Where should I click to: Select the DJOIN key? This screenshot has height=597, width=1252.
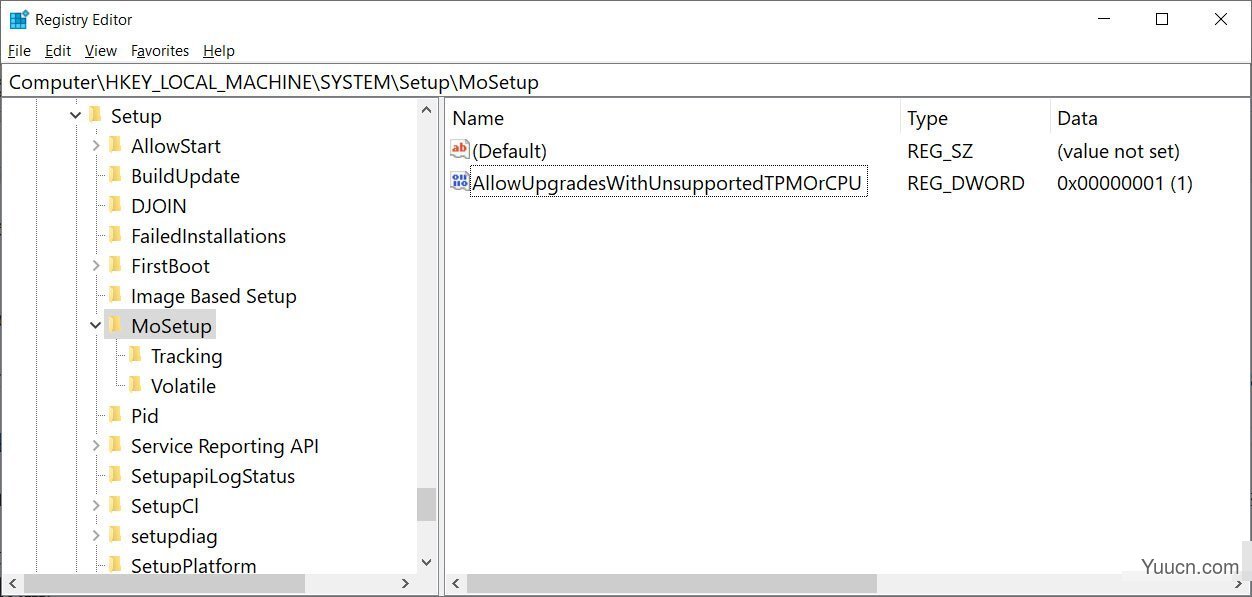[x=158, y=206]
